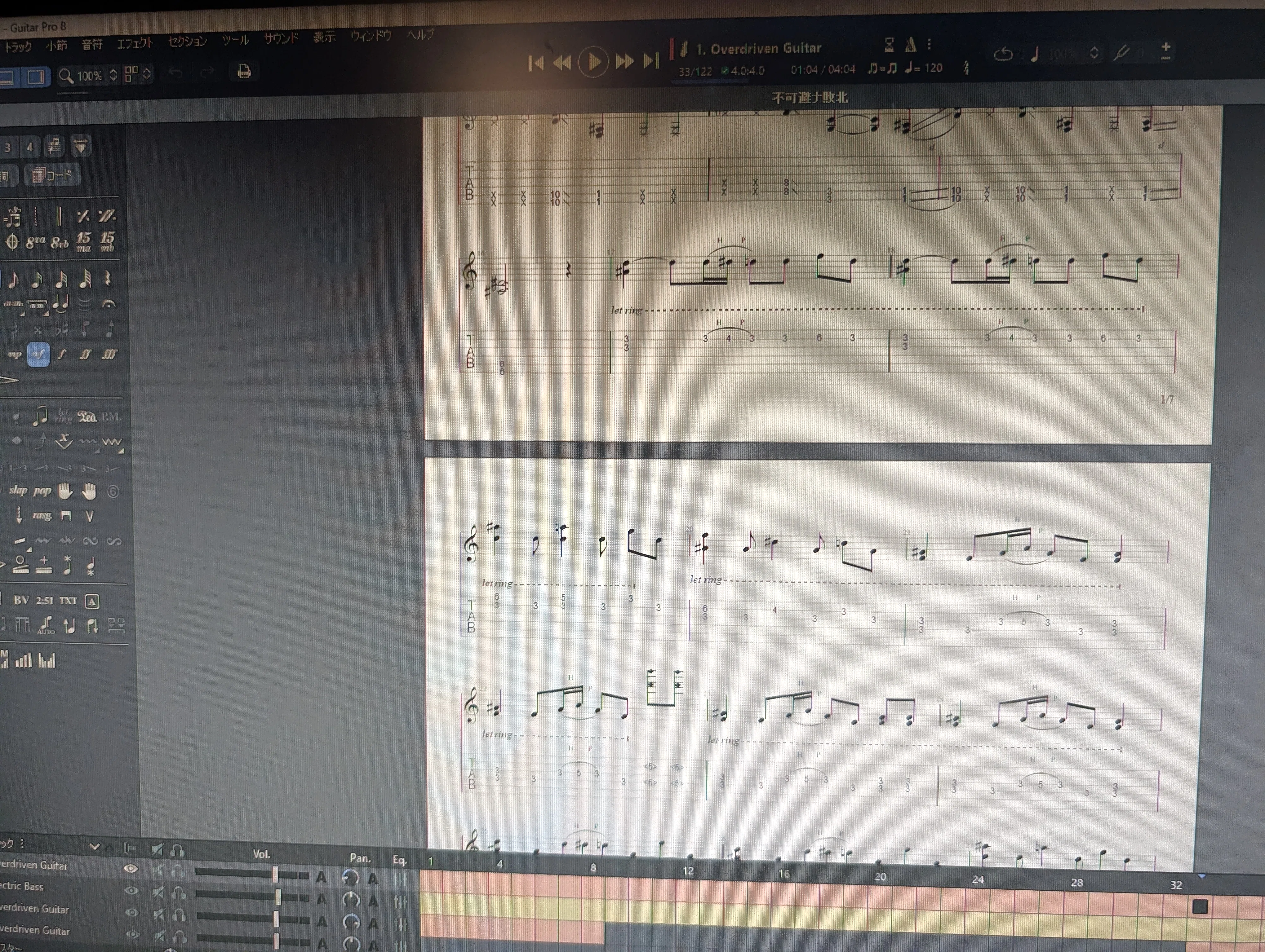Click the Electric Bass volume slider handle
The height and width of the screenshot is (952, 1265).
click(278, 897)
